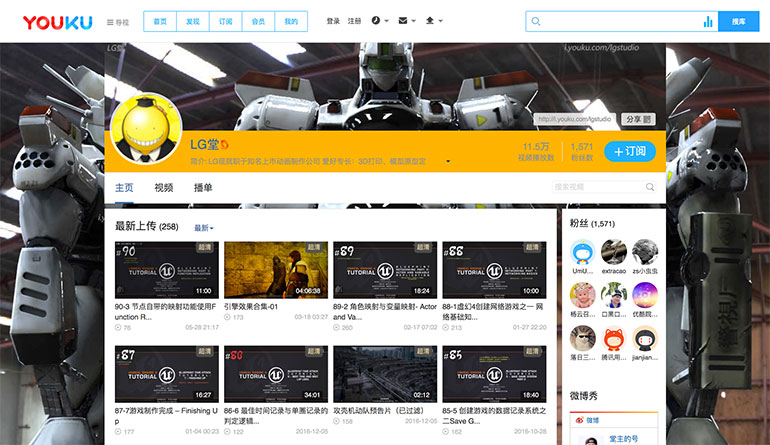Open the hamburger navigation menu icon
Screen dimensions: 770x445
[110, 22]
